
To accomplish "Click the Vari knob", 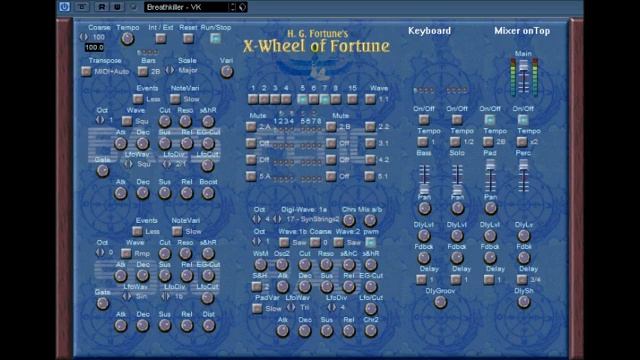I will pos(227,71).
